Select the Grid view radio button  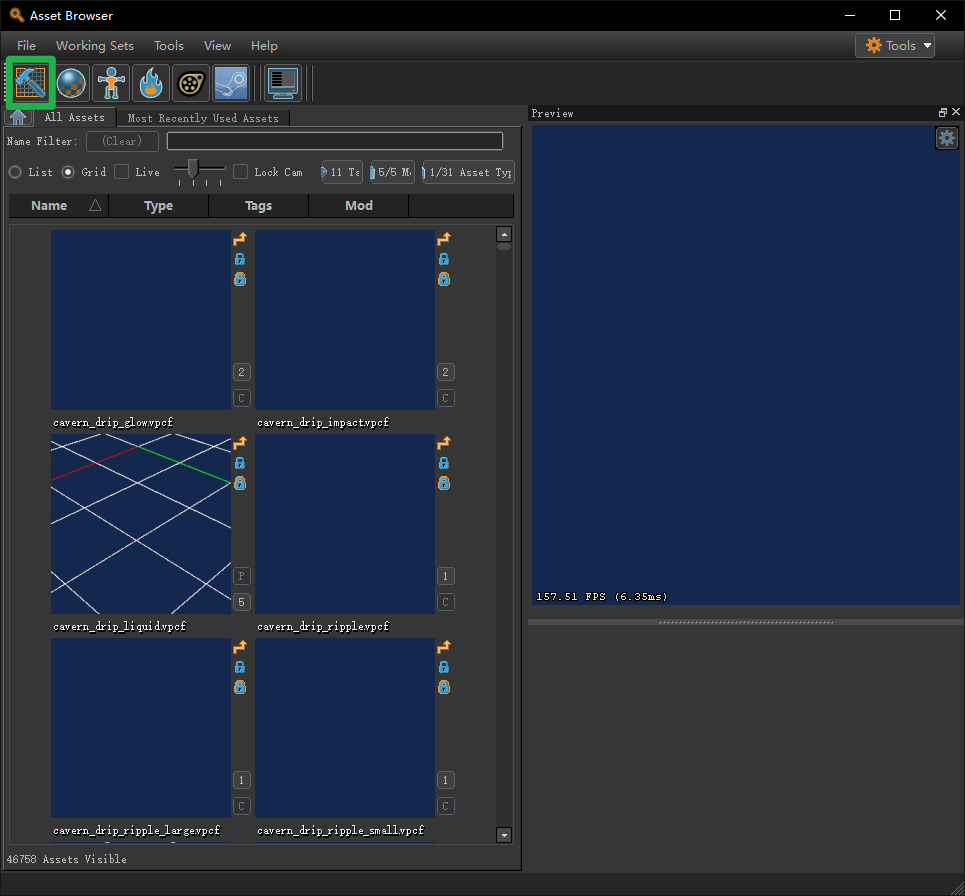[x=68, y=172]
